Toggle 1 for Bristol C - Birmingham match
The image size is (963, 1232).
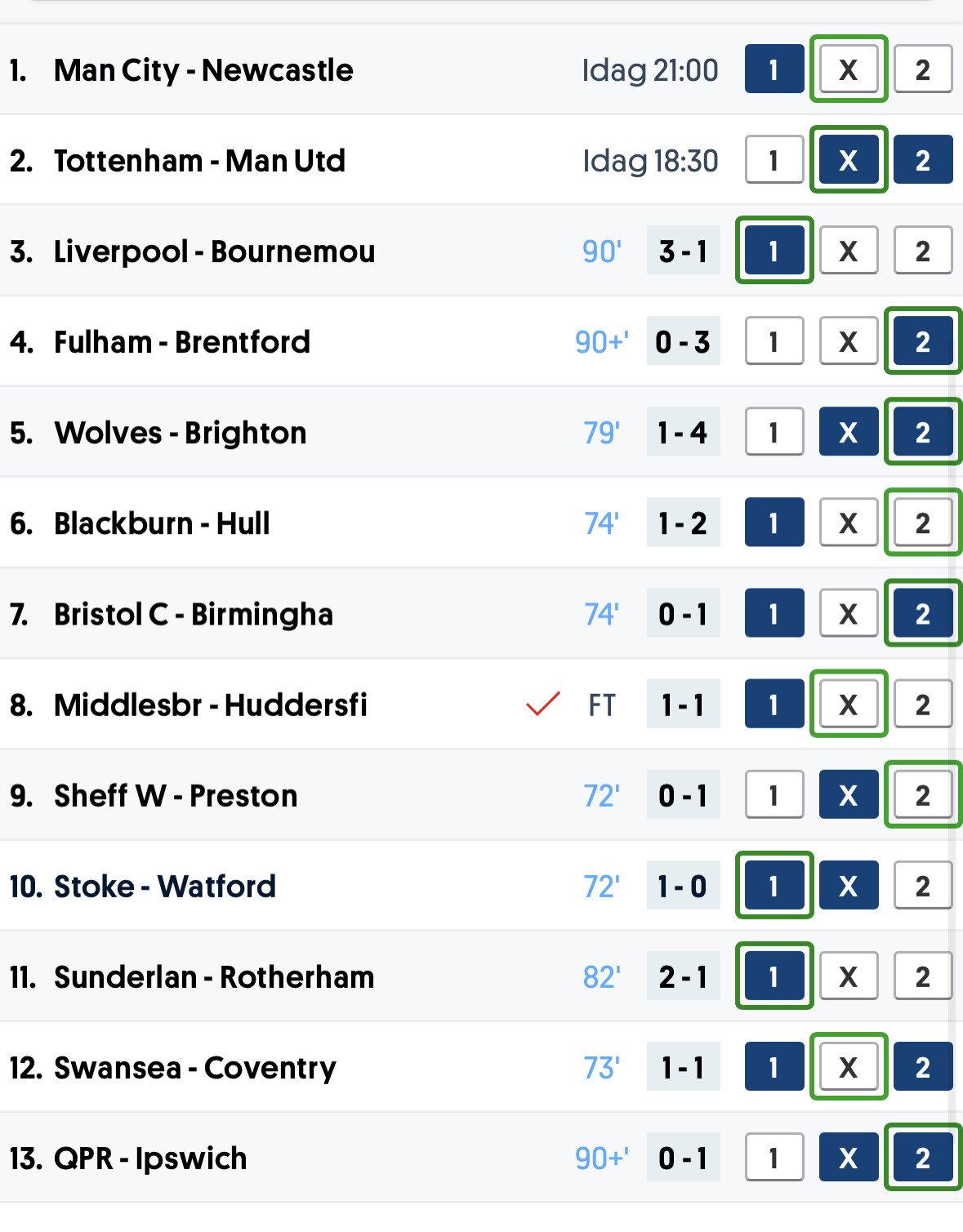[x=774, y=613]
